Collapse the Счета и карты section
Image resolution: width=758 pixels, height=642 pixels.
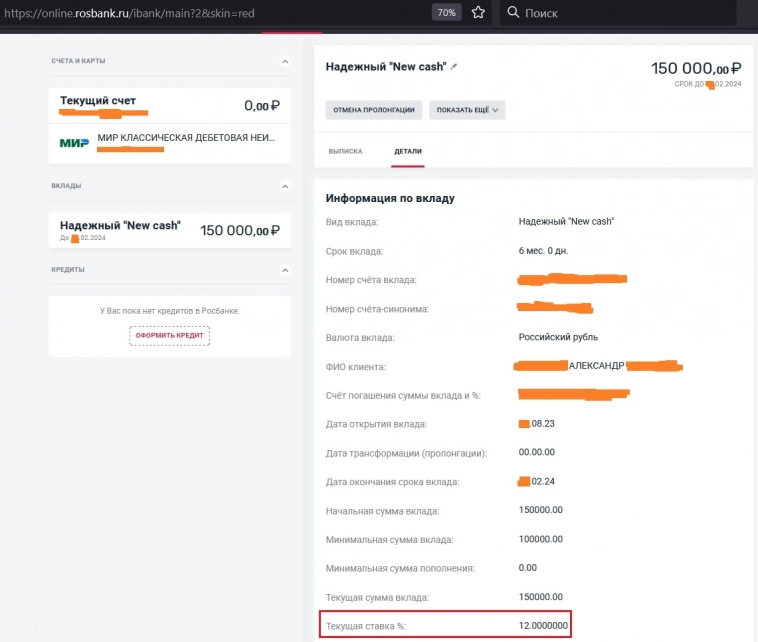(284, 62)
